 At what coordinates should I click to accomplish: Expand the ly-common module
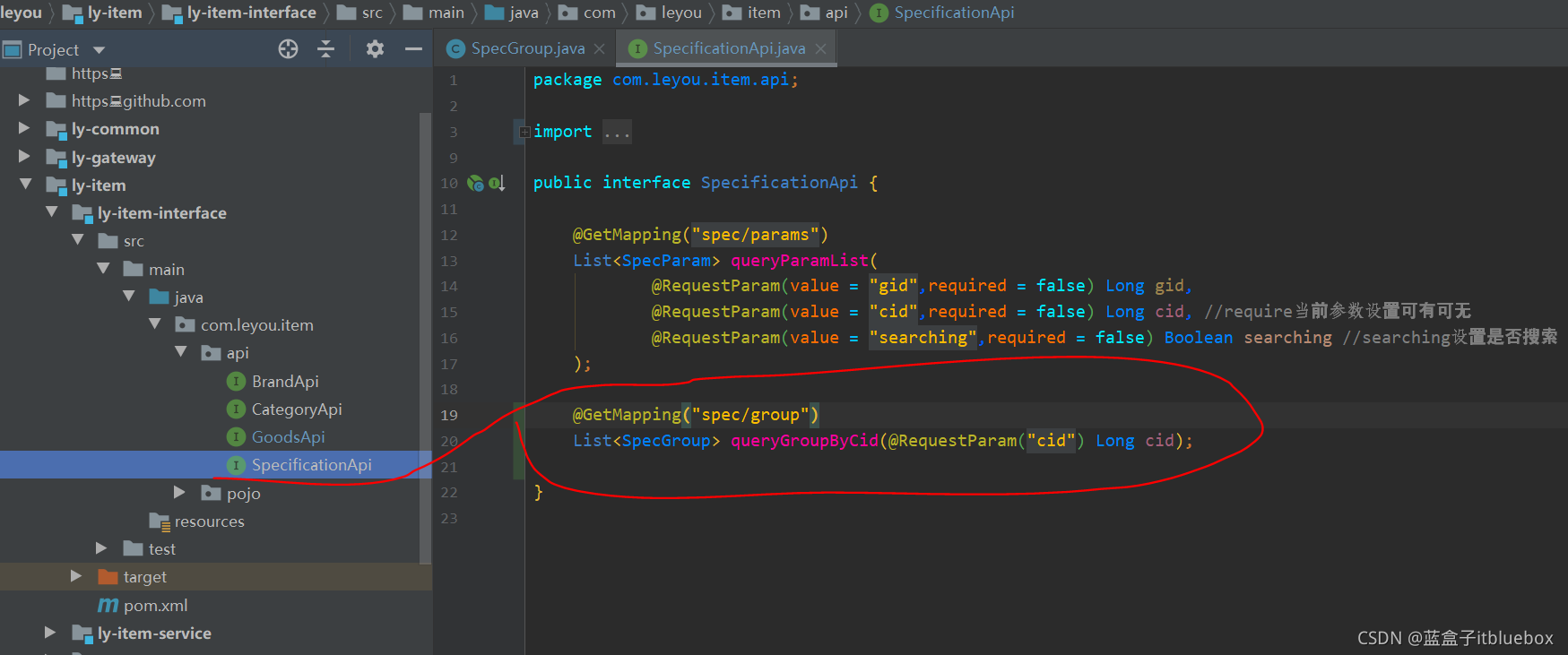(24, 128)
